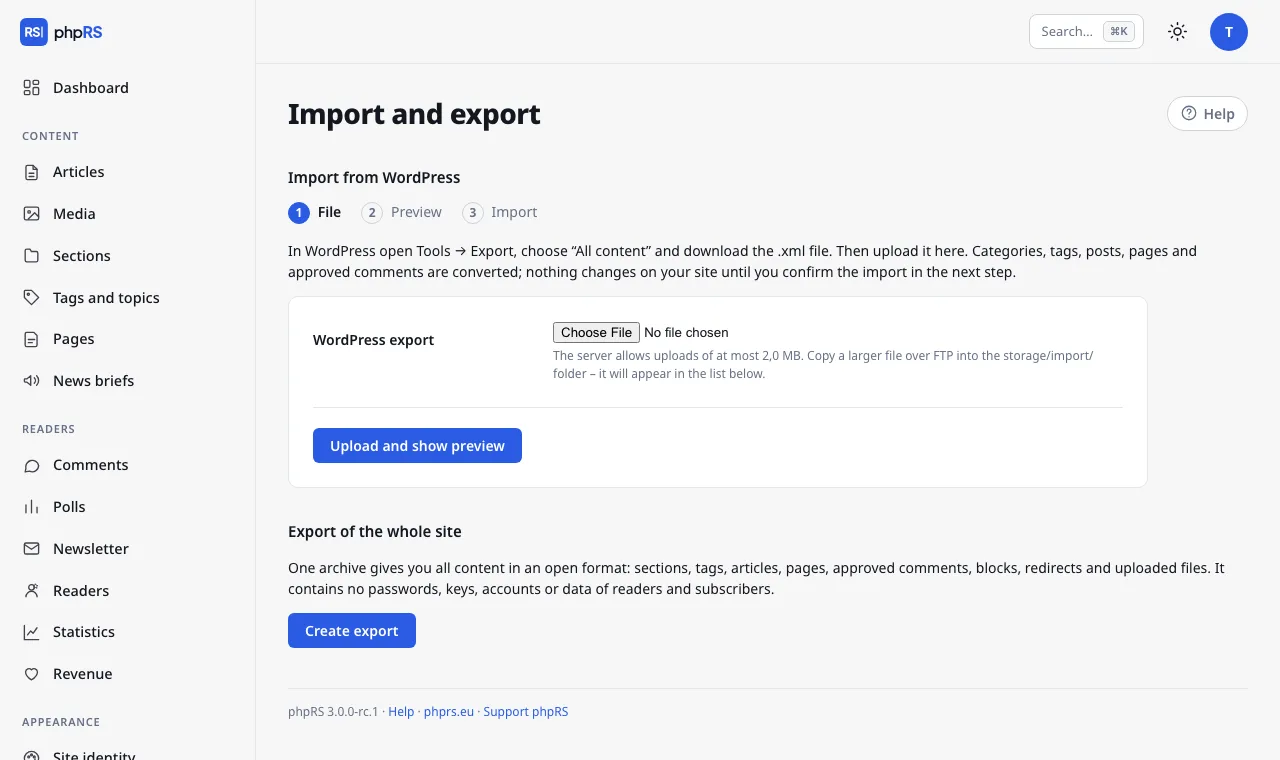This screenshot has height=760, width=1280.
Task: Open the phprs.eu footer link
Action: pyautogui.click(x=449, y=712)
